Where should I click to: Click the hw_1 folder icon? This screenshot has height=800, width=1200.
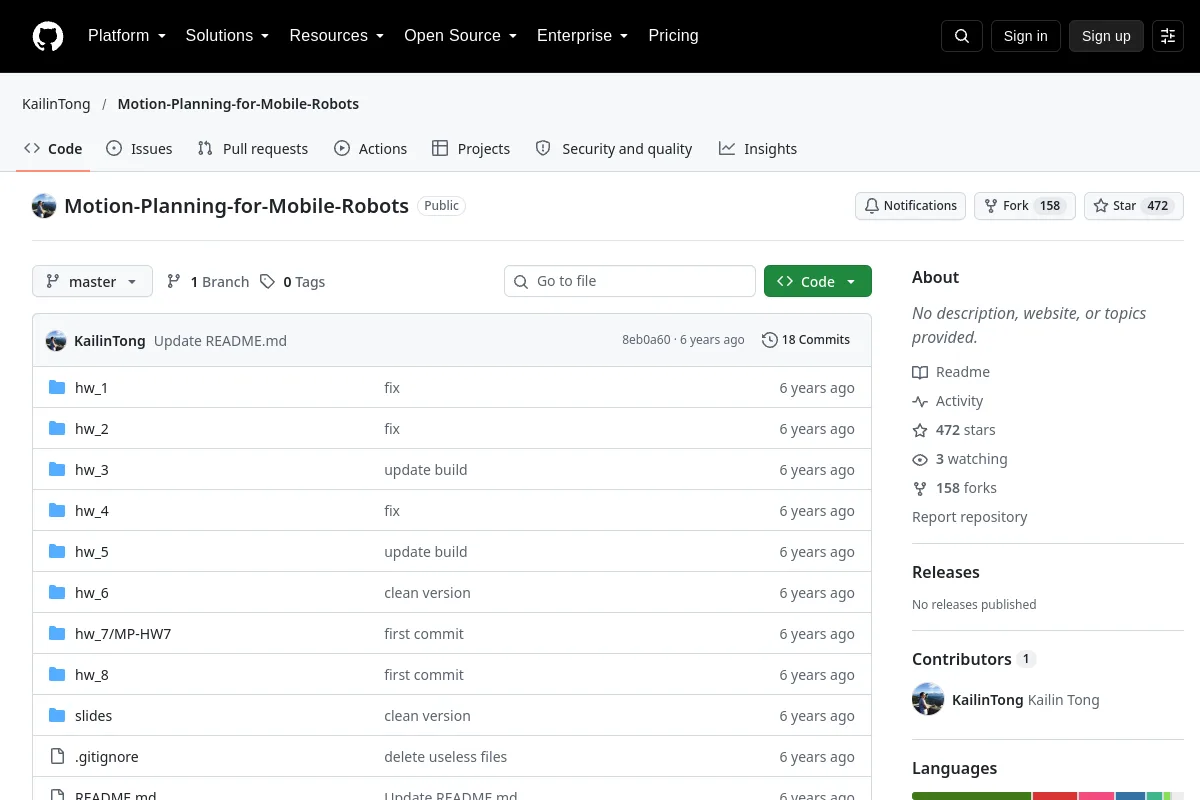click(57, 388)
